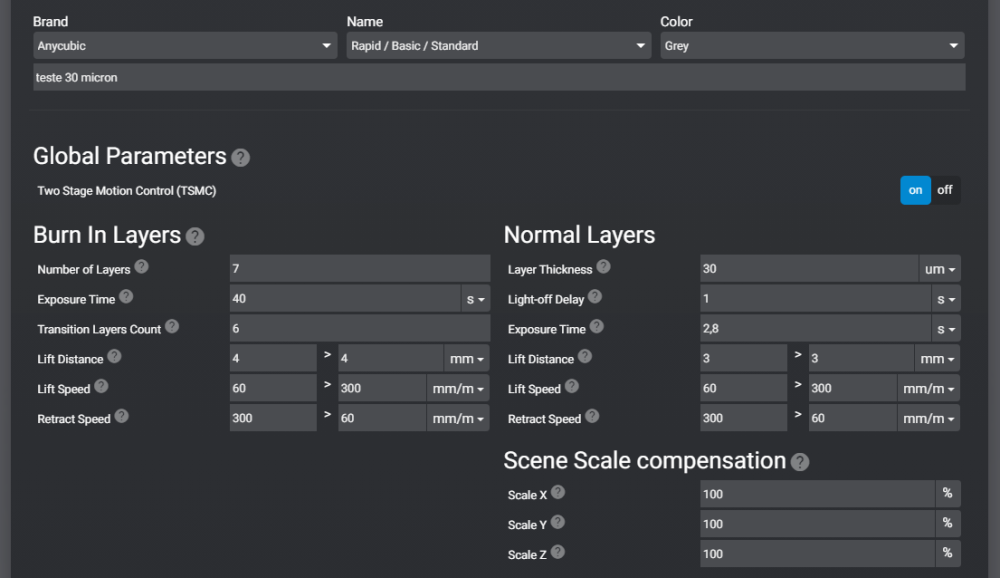Open Normal Layers Lift Distance mm dropdown
This screenshot has width=1000, height=578.
click(937, 359)
